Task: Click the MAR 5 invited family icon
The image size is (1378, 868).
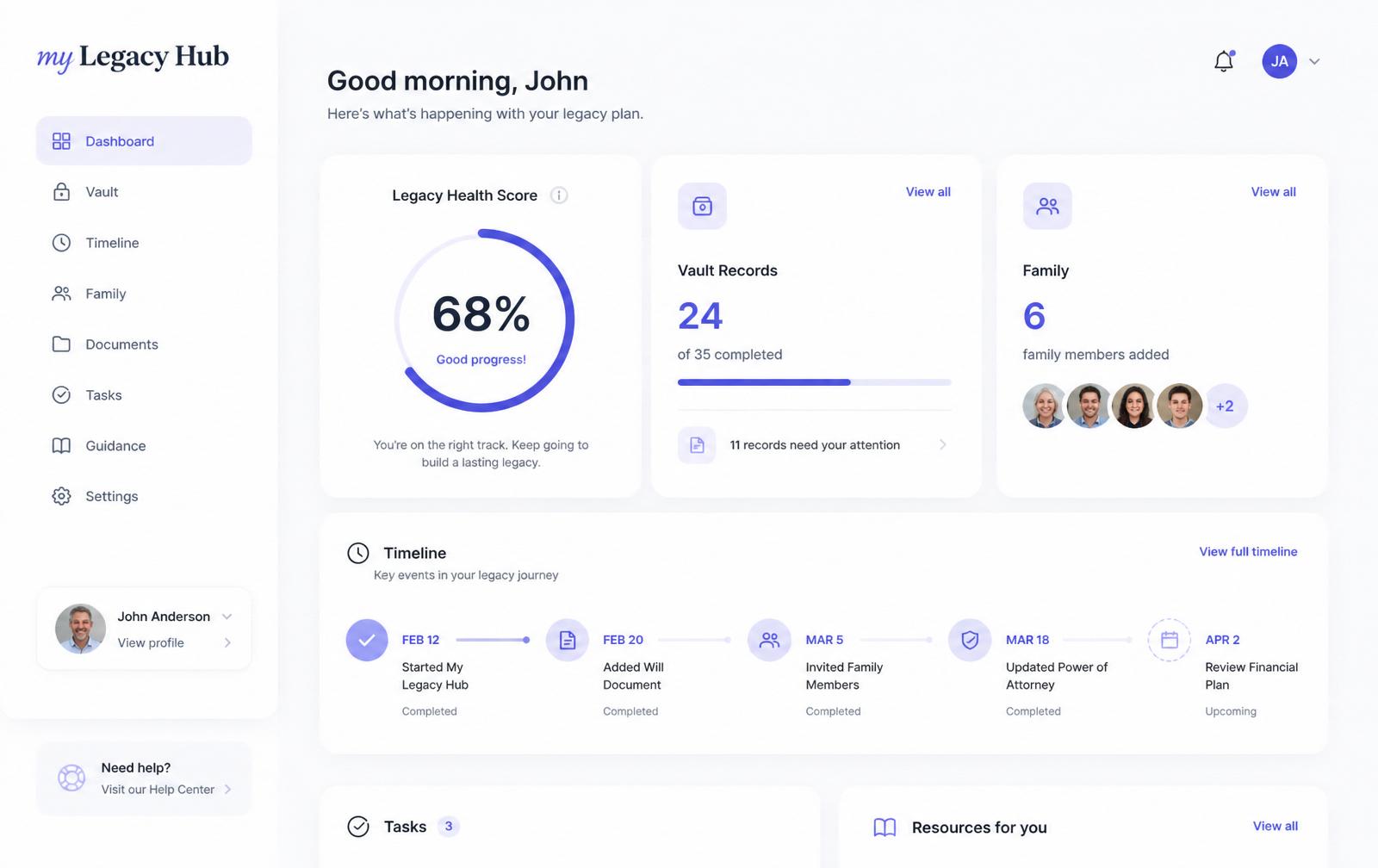Action: tap(769, 640)
